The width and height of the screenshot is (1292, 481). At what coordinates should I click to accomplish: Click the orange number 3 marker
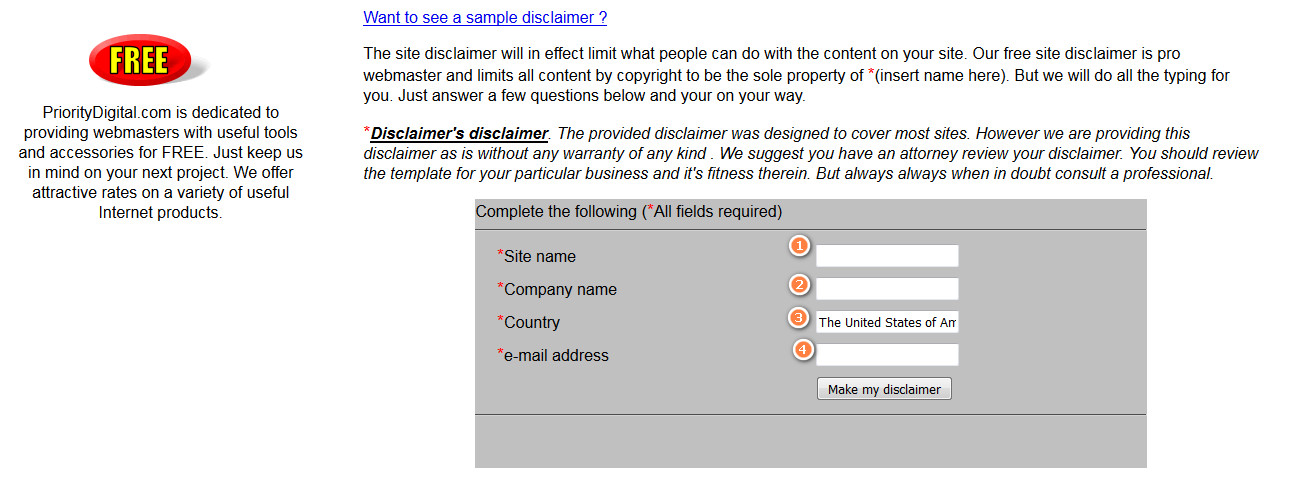(798, 318)
